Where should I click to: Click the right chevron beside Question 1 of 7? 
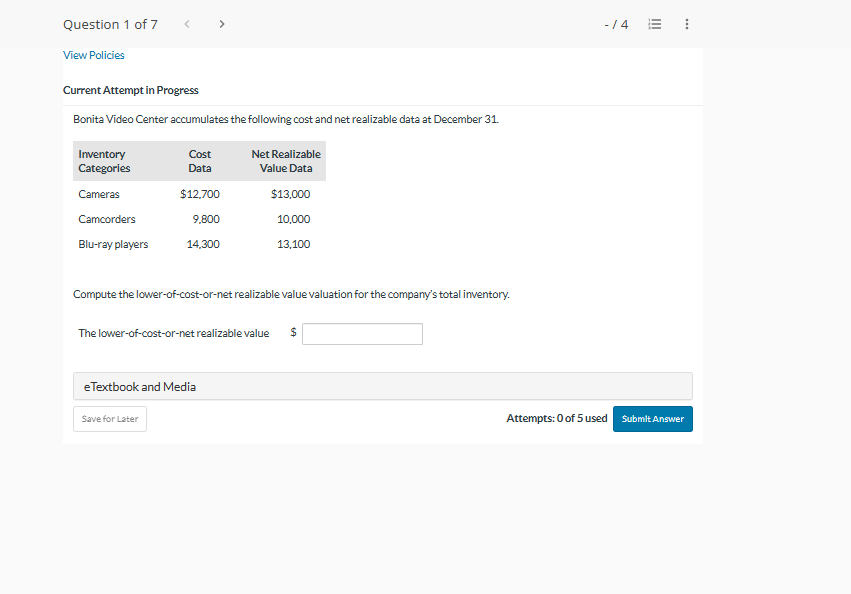pos(221,23)
